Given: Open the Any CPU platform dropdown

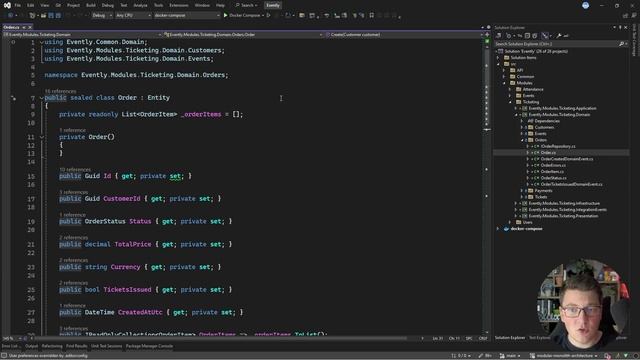Looking at the screenshot, I should click(133, 16).
